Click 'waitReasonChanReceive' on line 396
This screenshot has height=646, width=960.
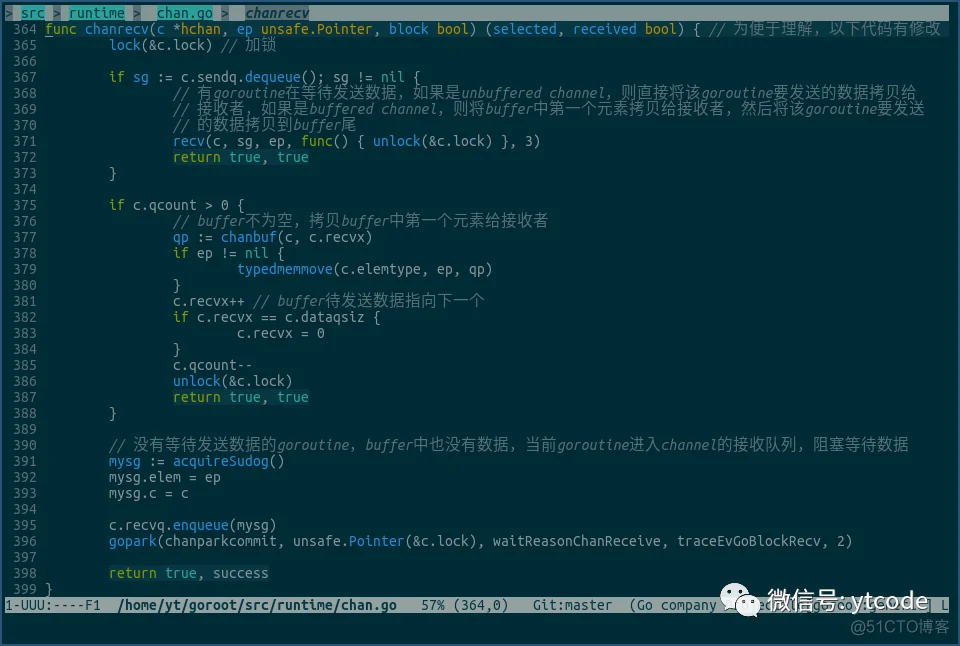tap(577, 541)
